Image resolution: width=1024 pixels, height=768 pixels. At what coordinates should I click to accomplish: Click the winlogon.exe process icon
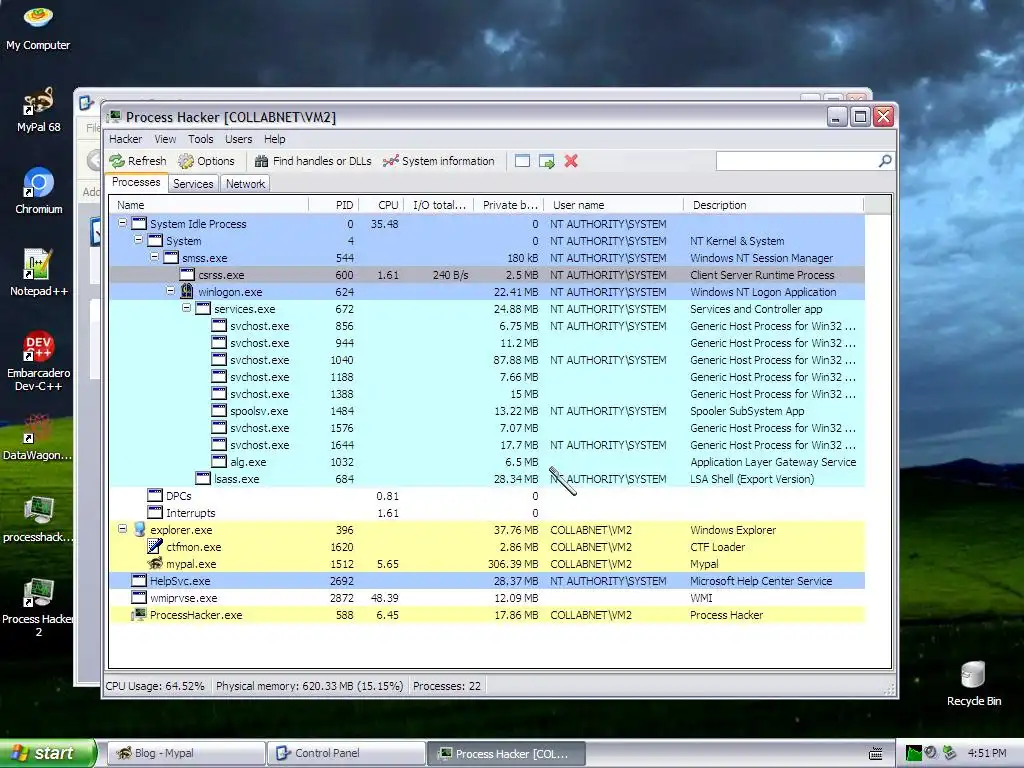click(x=187, y=291)
